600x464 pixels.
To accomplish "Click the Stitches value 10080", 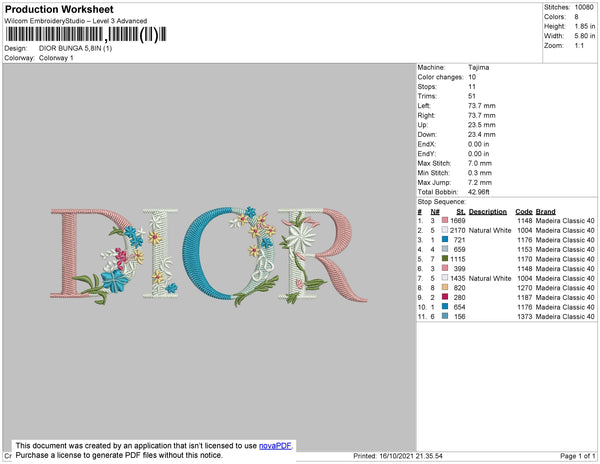I will pos(584,7).
